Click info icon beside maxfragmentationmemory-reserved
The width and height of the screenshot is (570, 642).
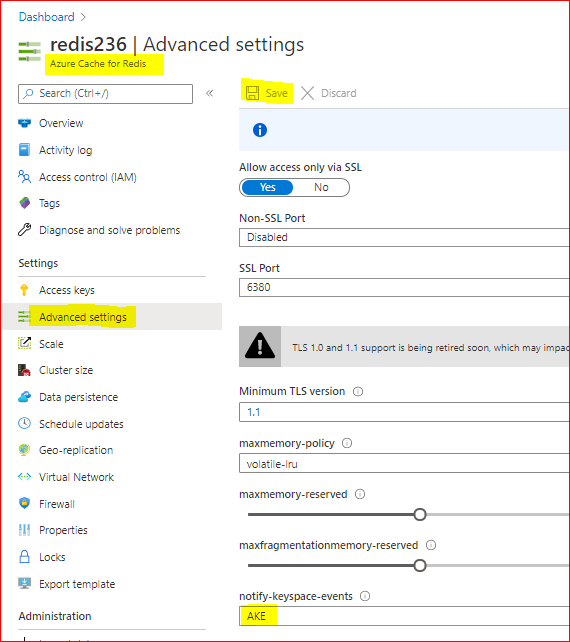tap(431, 545)
